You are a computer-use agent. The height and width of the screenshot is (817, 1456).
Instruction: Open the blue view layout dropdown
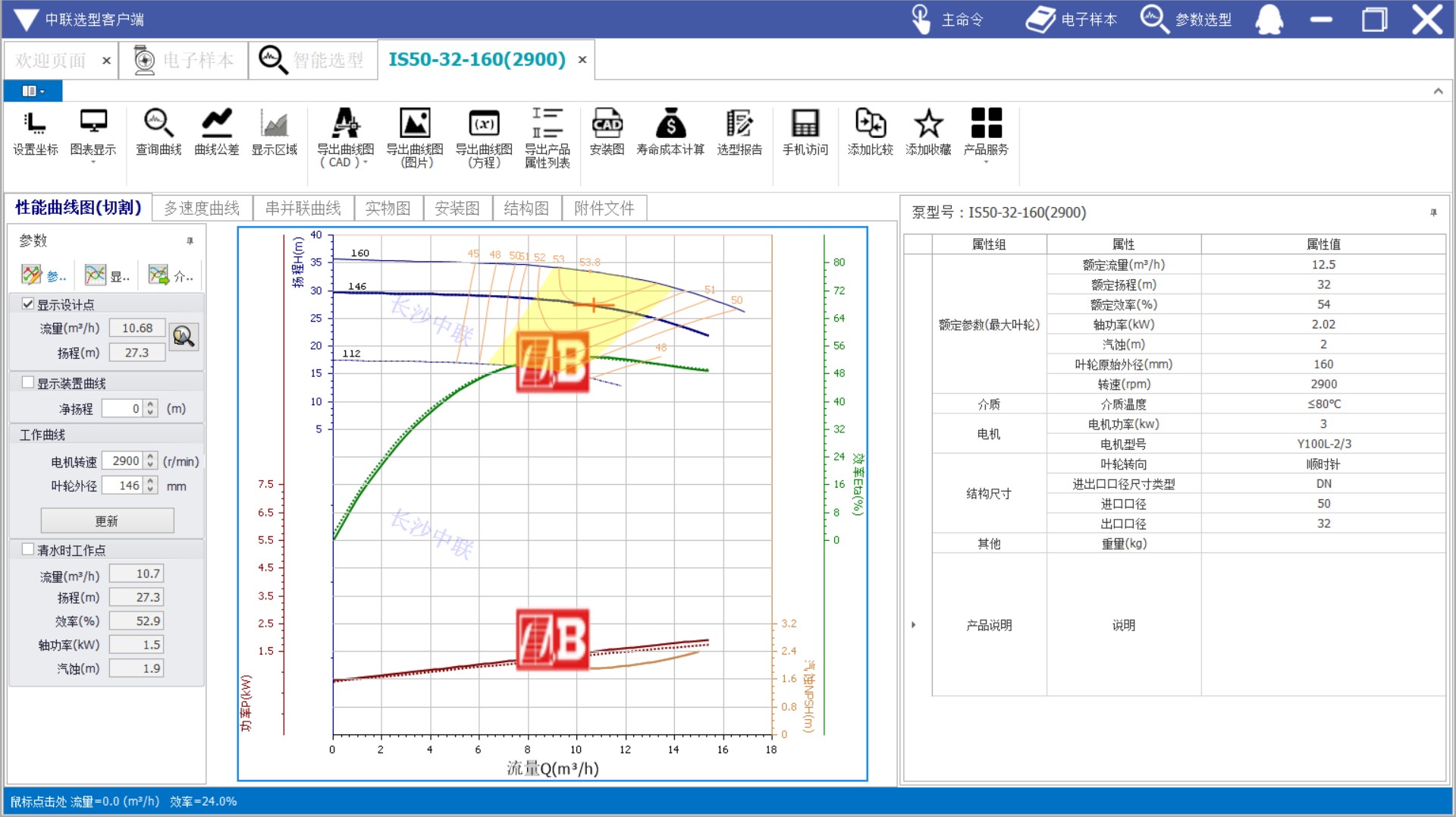33,91
